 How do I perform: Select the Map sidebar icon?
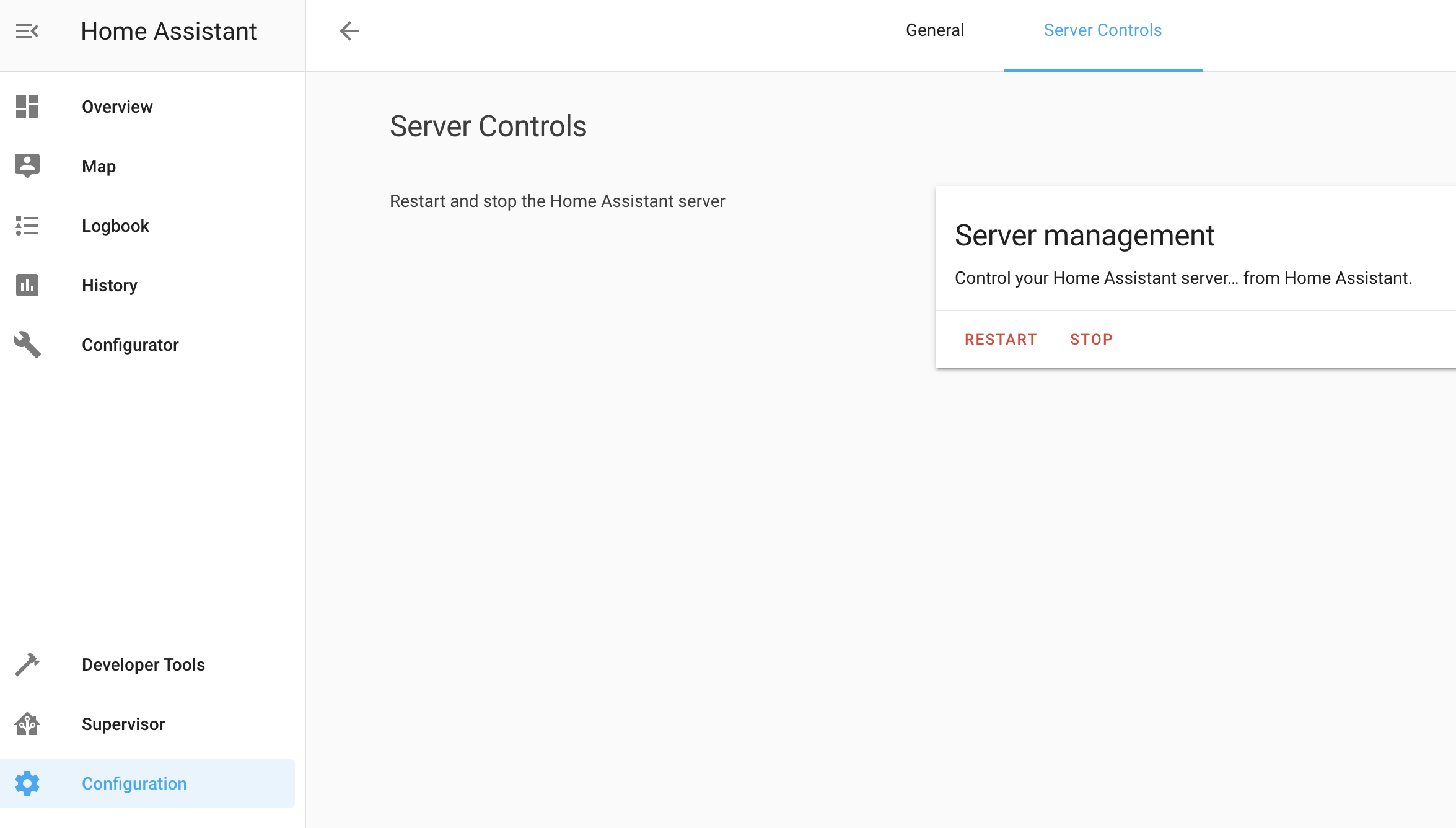point(27,165)
